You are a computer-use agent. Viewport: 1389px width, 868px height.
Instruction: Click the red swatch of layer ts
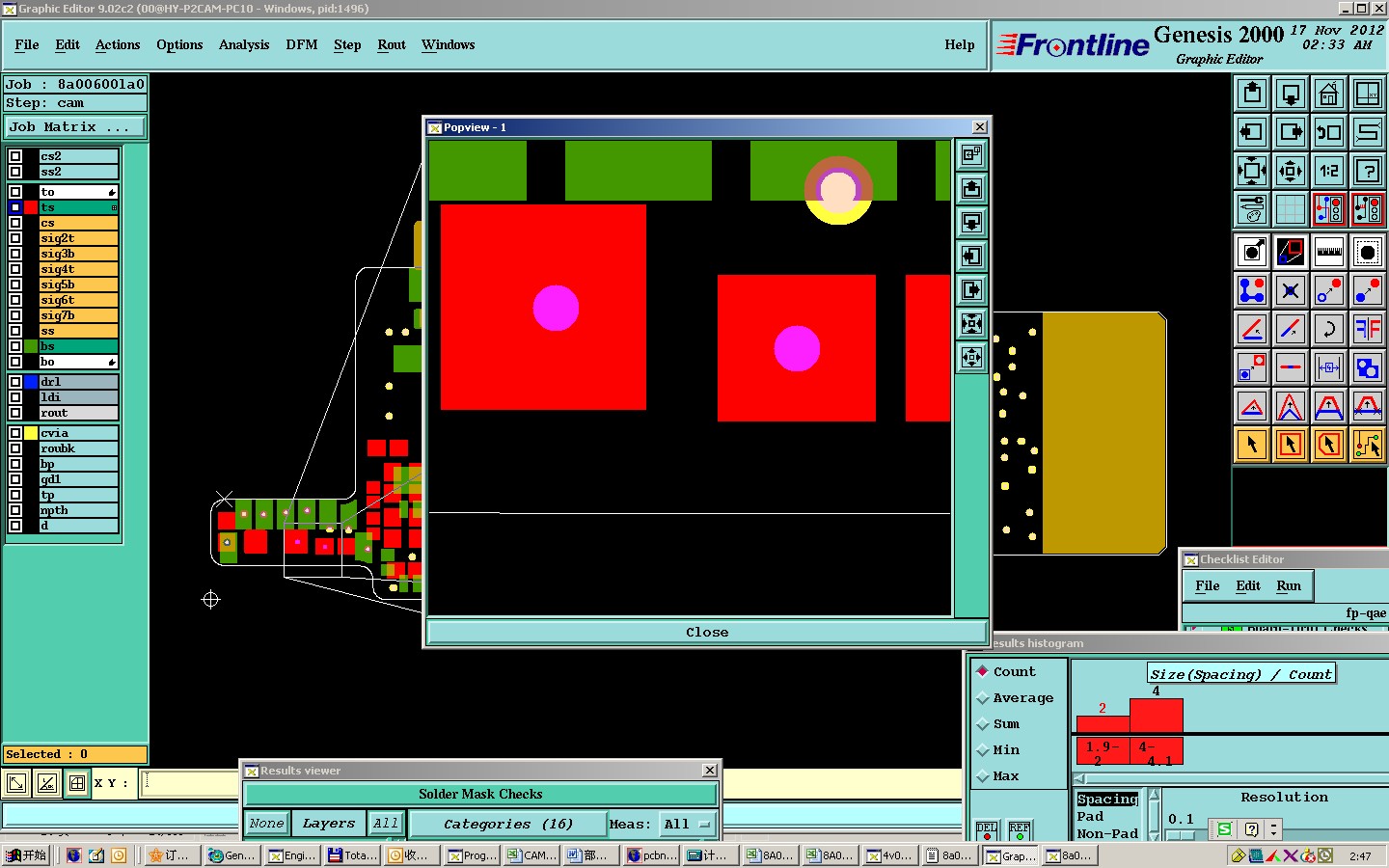pyautogui.click(x=31, y=207)
